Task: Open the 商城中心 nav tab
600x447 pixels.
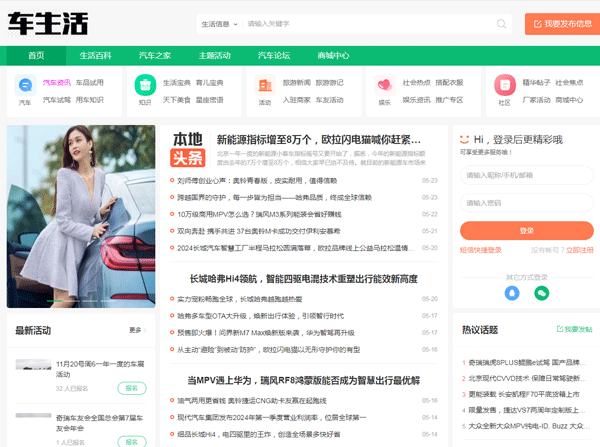Action: [x=333, y=55]
